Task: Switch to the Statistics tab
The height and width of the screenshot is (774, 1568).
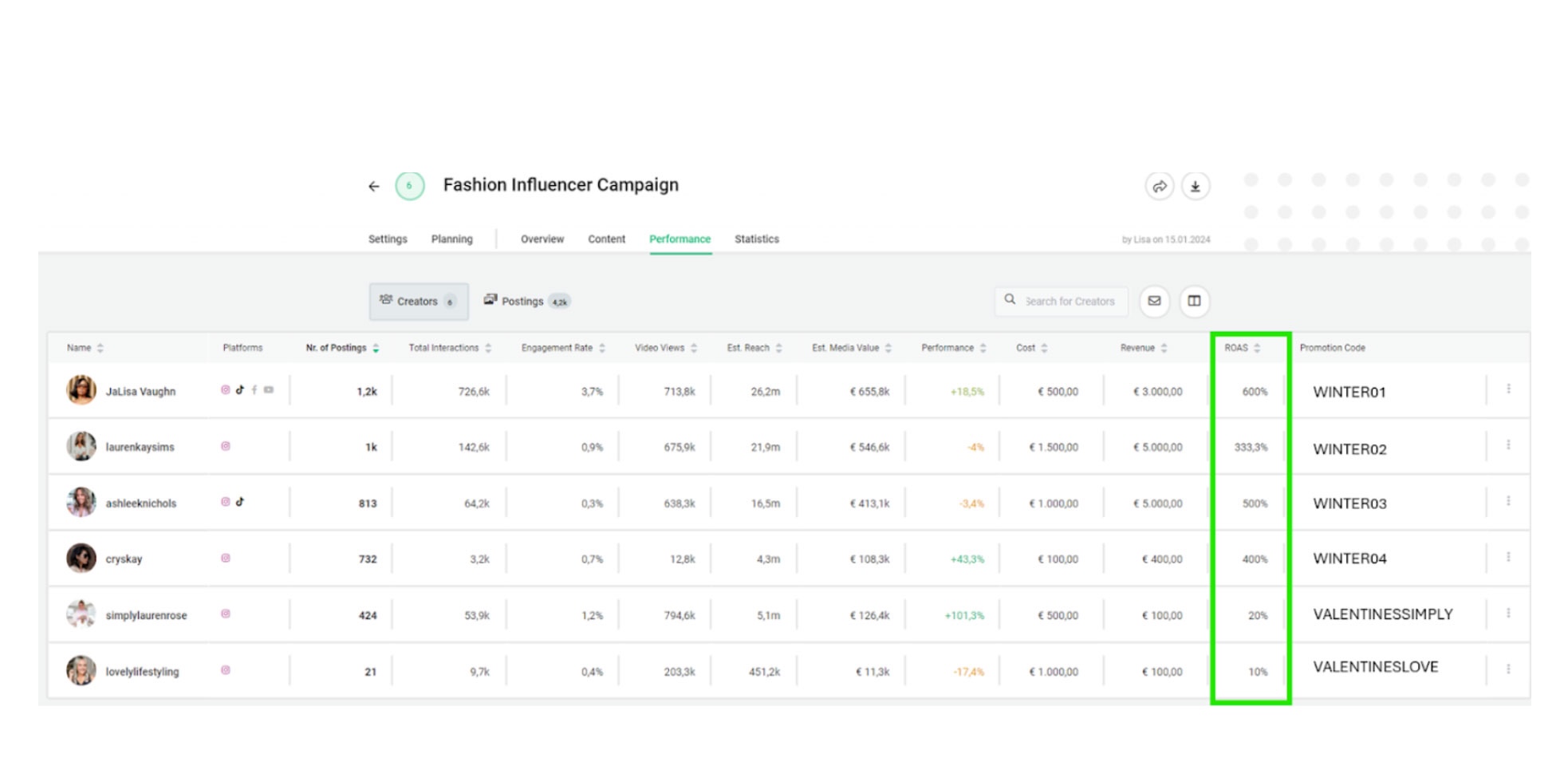Action: point(756,239)
